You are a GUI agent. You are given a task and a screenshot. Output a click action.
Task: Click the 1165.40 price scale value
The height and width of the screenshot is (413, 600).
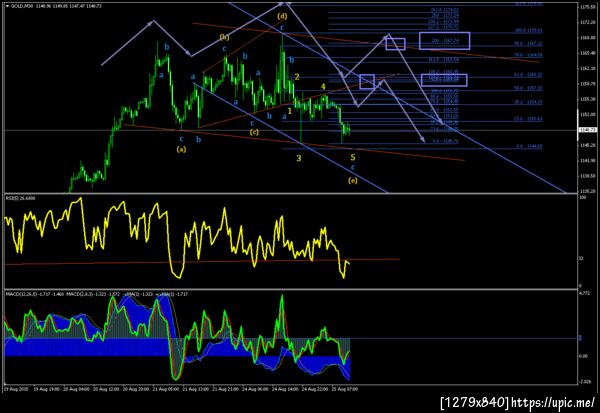click(x=587, y=53)
